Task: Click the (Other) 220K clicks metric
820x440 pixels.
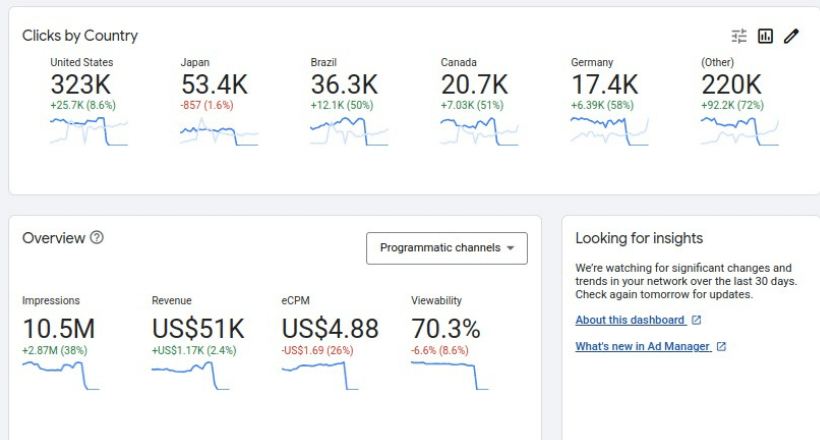Action: pos(731,85)
